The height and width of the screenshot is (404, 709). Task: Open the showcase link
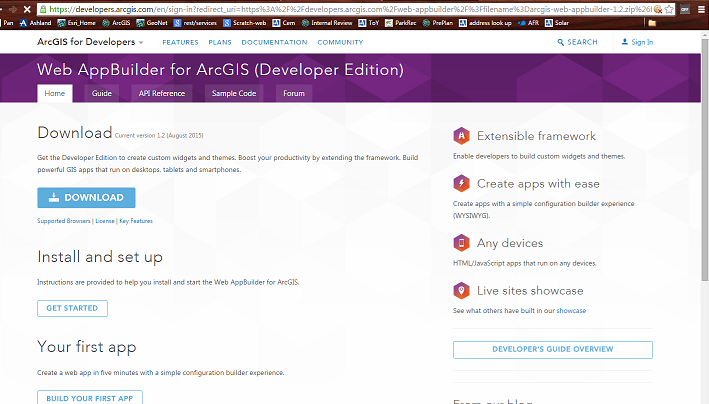point(571,310)
